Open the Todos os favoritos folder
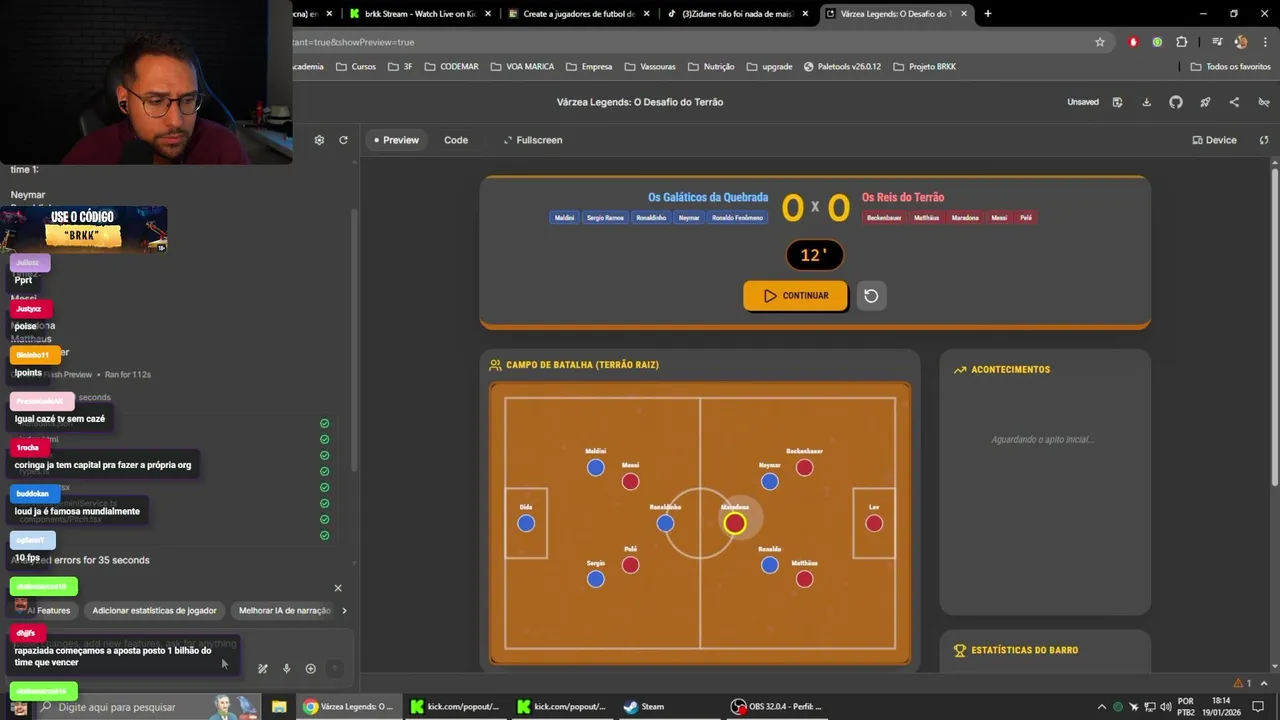 coord(1230,67)
